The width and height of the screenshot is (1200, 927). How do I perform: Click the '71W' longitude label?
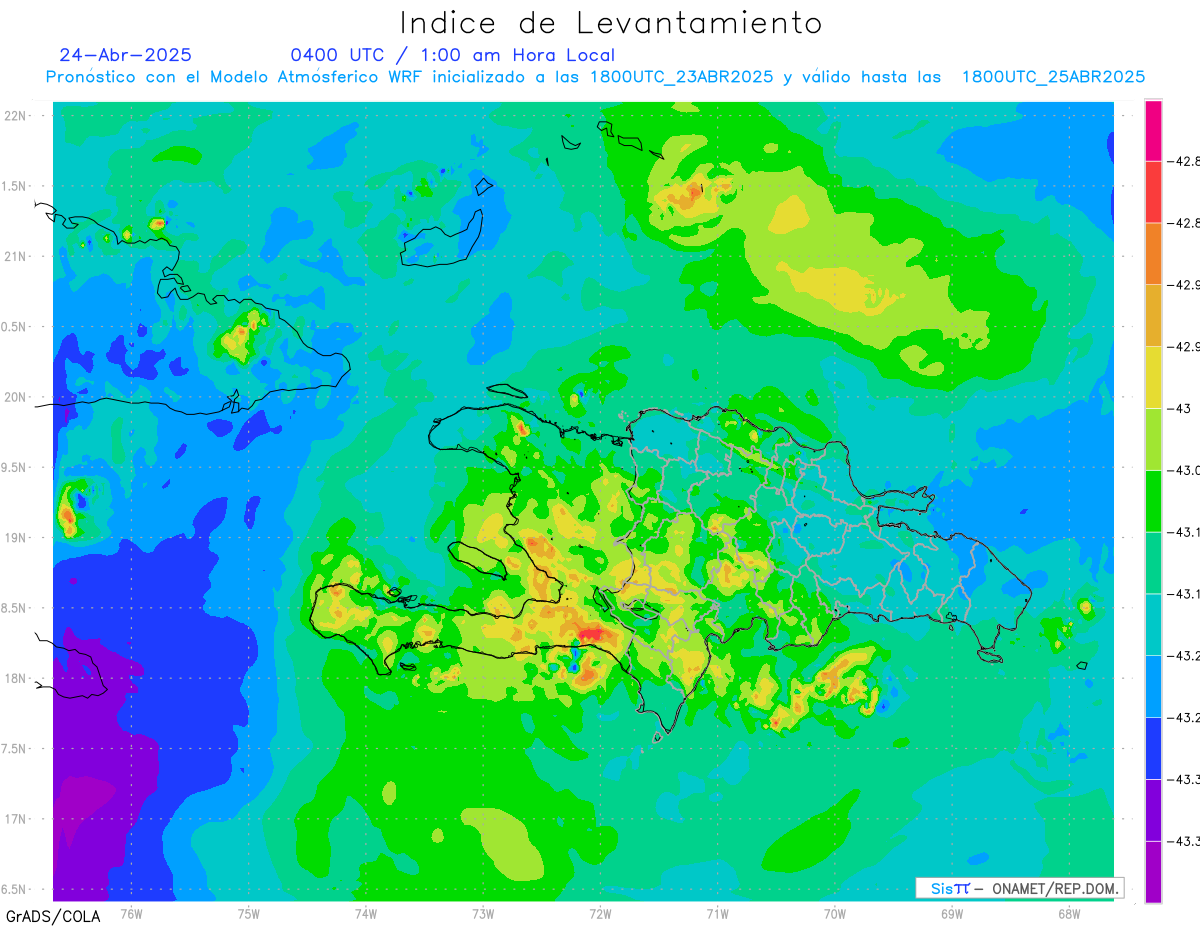(717, 914)
